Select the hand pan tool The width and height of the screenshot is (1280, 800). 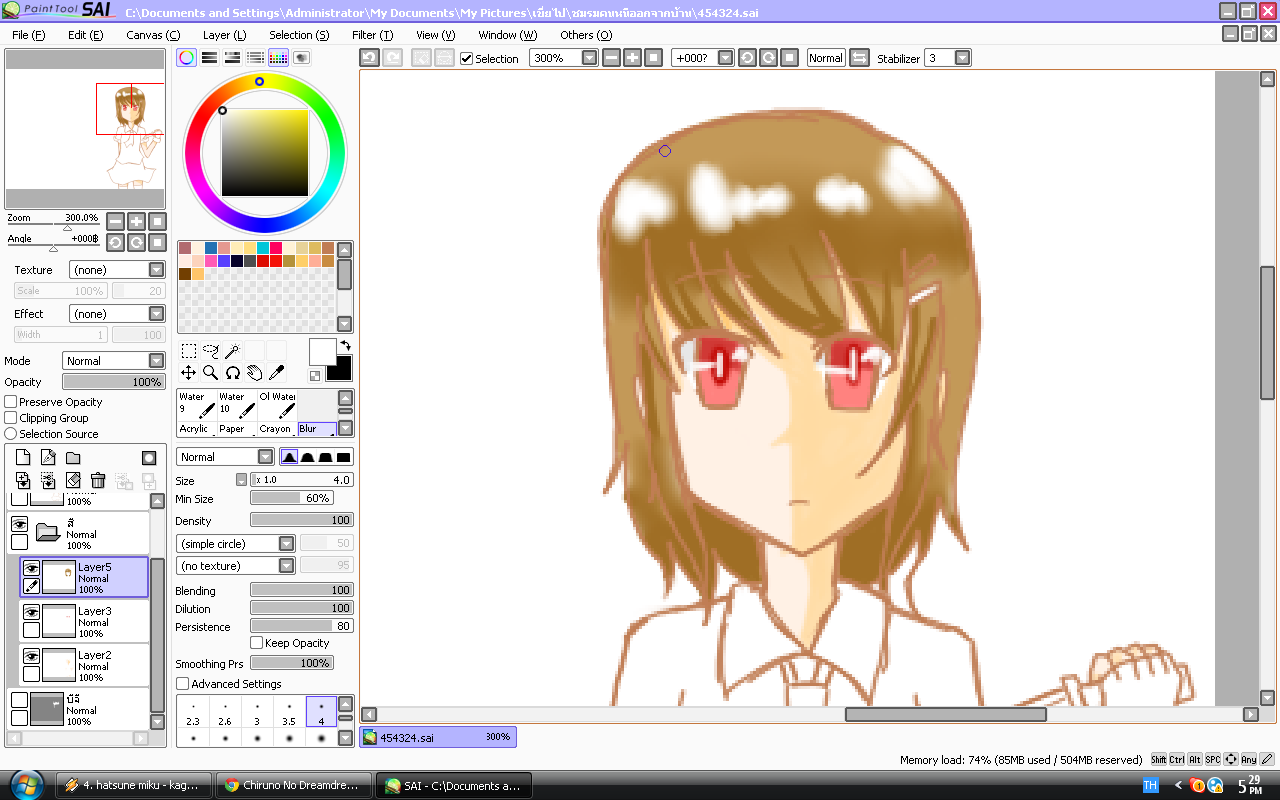tap(254, 373)
